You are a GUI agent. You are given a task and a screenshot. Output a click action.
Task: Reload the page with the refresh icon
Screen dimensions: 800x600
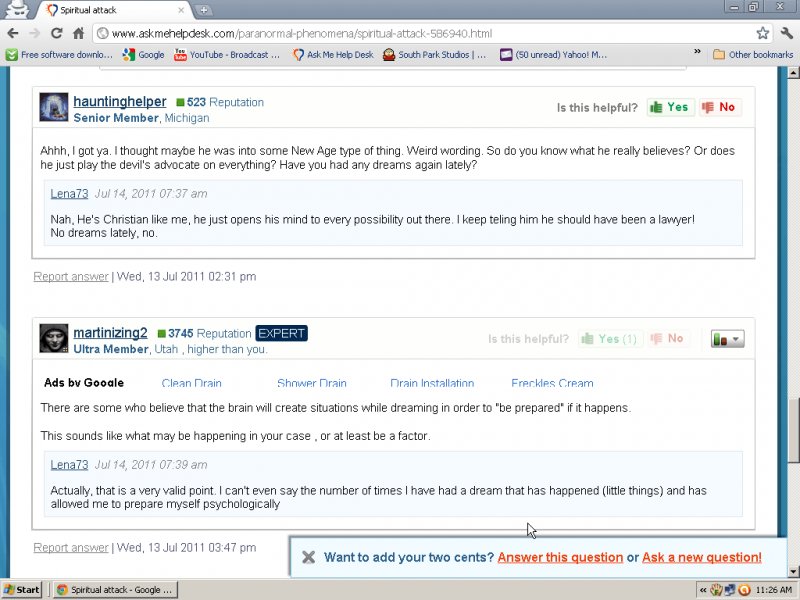coord(56,33)
